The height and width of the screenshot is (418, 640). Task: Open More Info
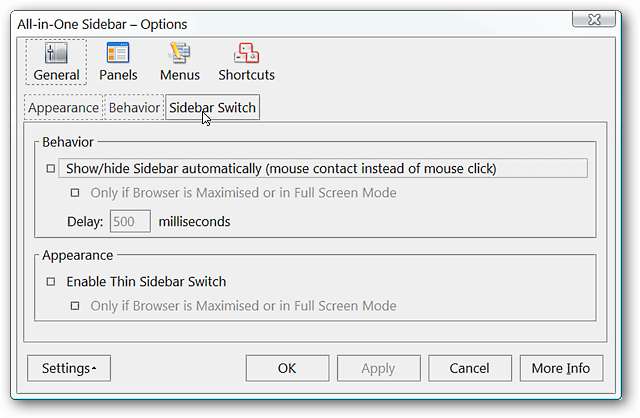tap(561, 368)
